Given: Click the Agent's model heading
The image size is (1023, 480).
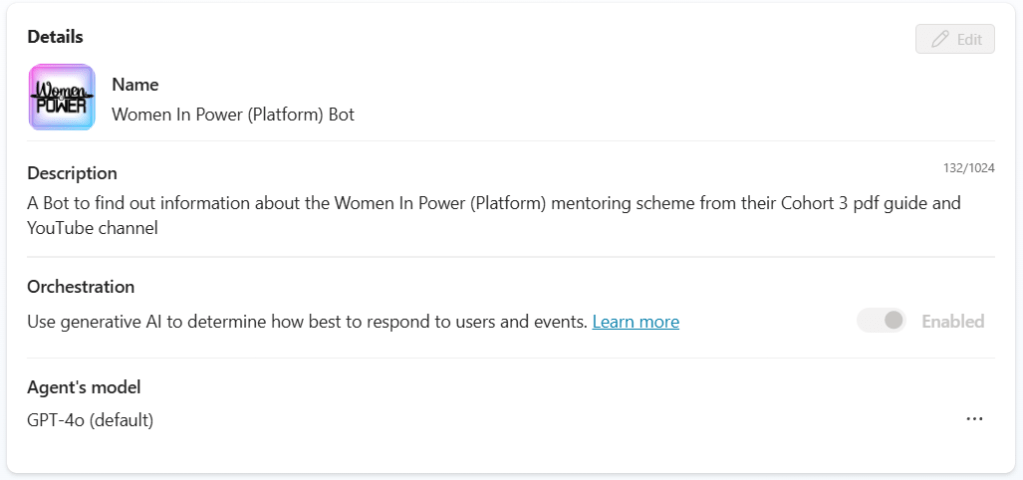Looking at the screenshot, I should coord(84,387).
